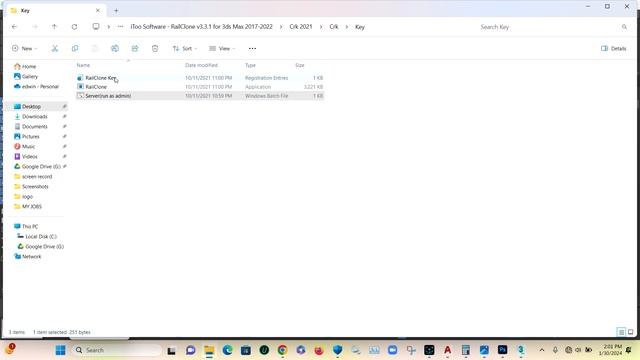Screen dimensions: 640x360
Task: Open the New item dropdown
Action: pos(24,49)
